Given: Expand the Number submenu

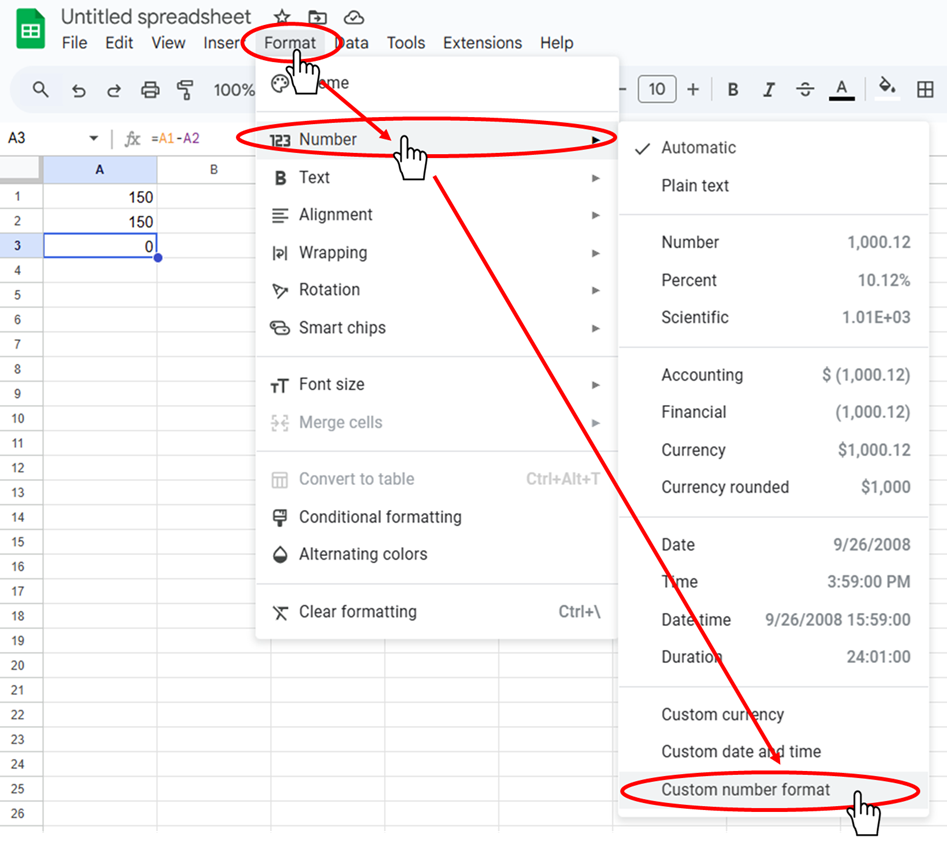Looking at the screenshot, I should tap(437, 140).
